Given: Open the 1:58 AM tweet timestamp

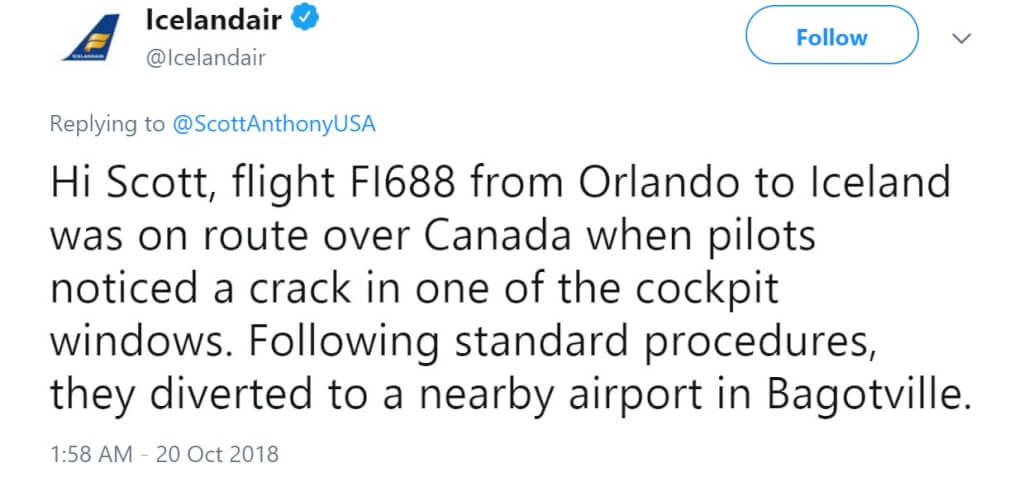Looking at the screenshot, I should coord(90,454).
